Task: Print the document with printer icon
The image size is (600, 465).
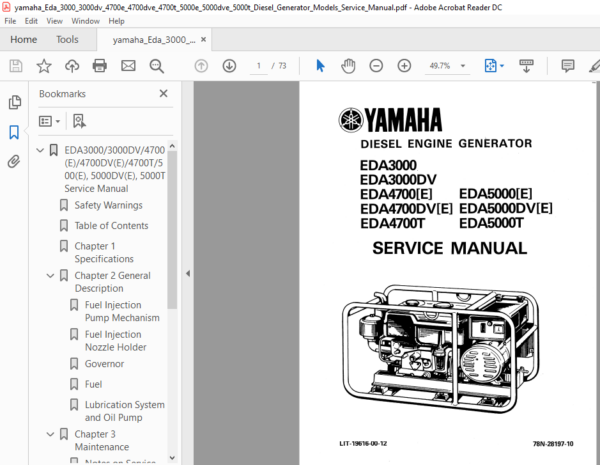Action: (100, 66)
